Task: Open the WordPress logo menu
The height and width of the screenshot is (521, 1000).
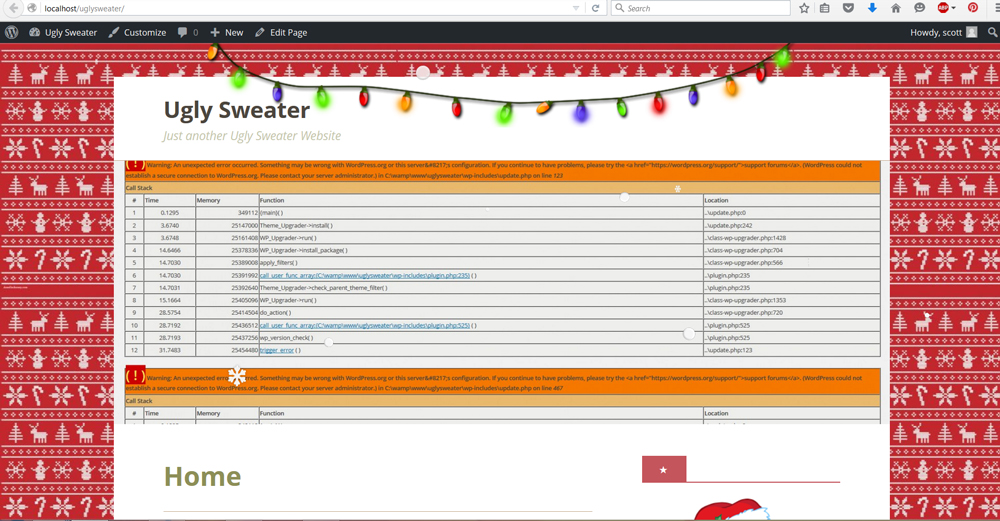Action: [x=11, y=32]
